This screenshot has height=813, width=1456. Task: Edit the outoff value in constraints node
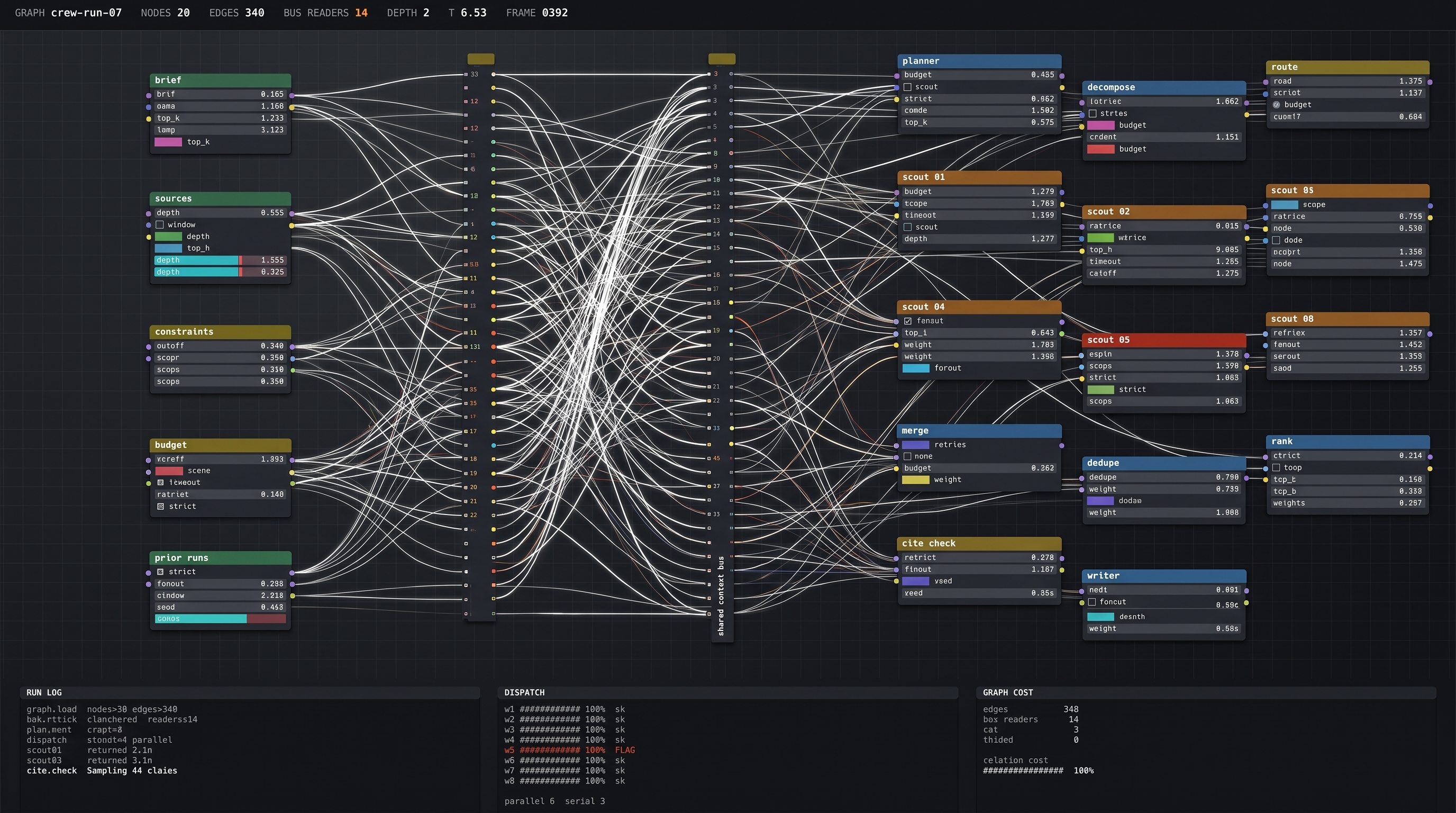[221, 346]
